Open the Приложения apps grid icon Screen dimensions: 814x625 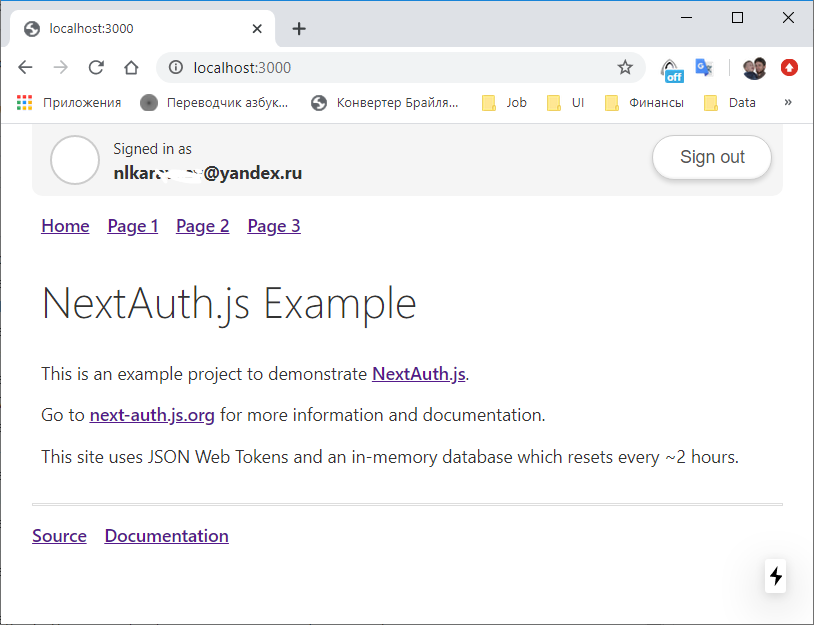(24, 103)
